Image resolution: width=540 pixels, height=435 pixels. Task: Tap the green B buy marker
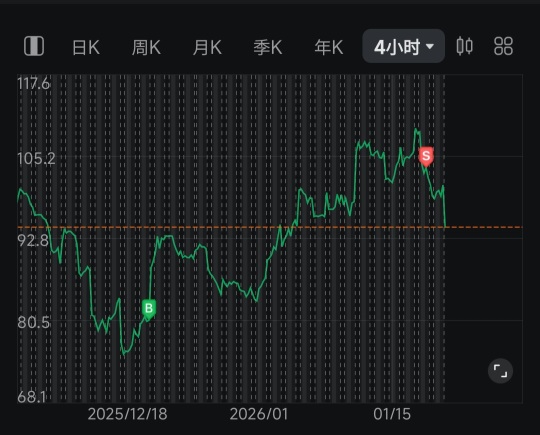point(149,309)
